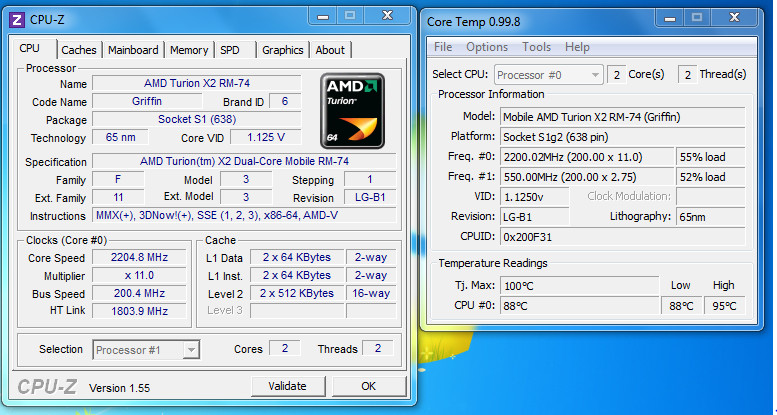The width and height of the screenshot is (777, 415).
Task: Click the Level 2 cache 2 x 512 KBytes
Action: pyautogui.click(x=297, y=293)
